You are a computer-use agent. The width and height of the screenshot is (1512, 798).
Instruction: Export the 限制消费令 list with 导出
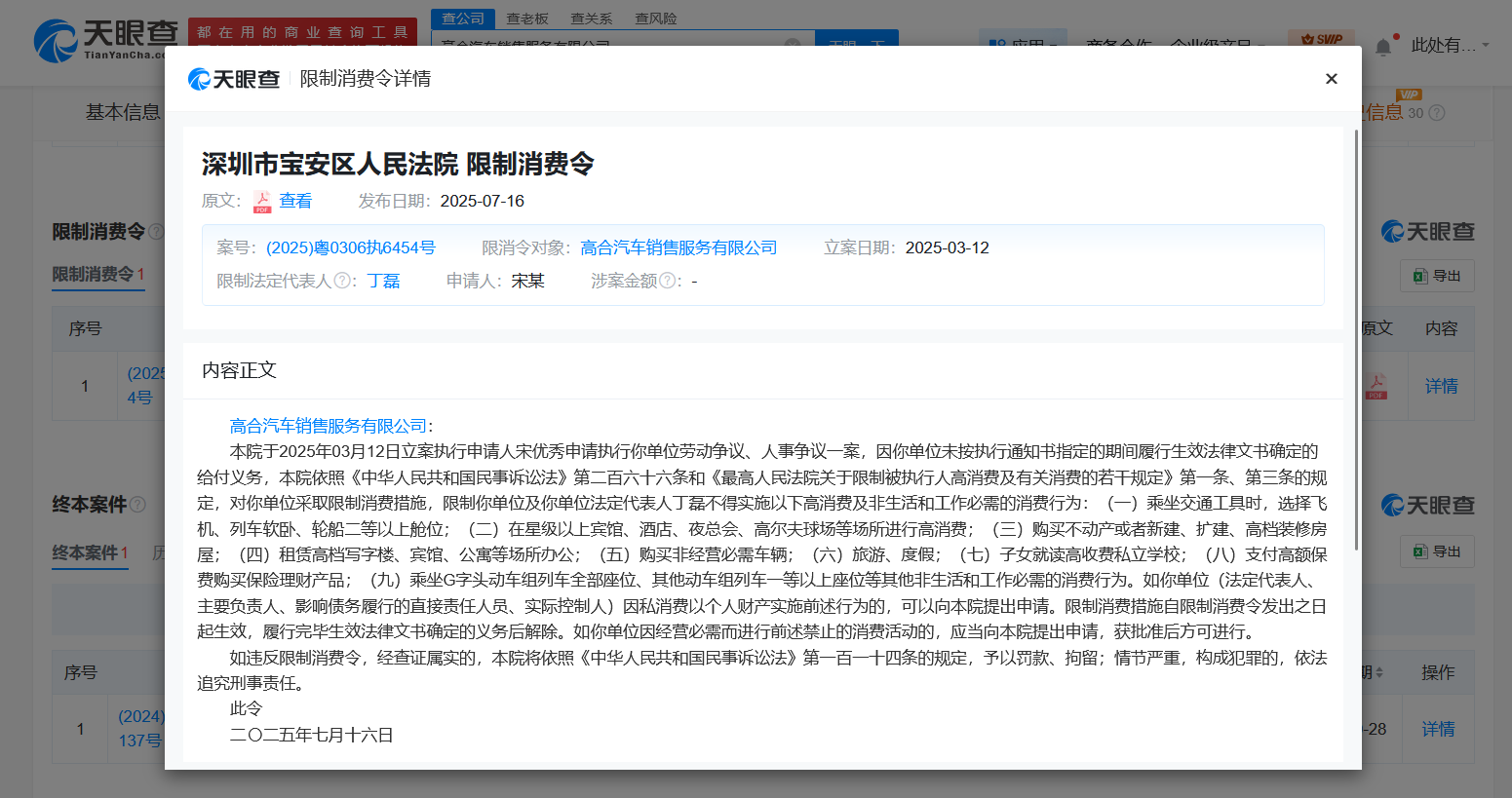tap(1437, 277)
